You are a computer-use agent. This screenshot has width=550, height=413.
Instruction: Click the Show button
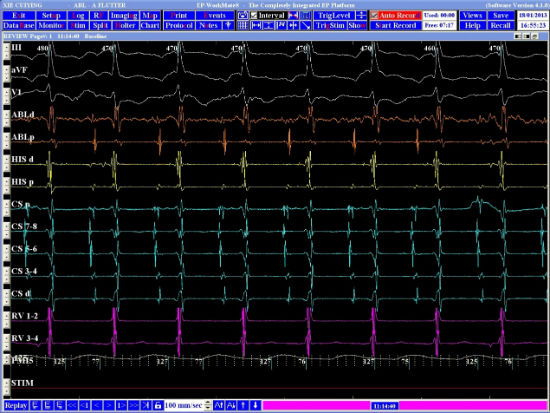[x=357, y=26]
